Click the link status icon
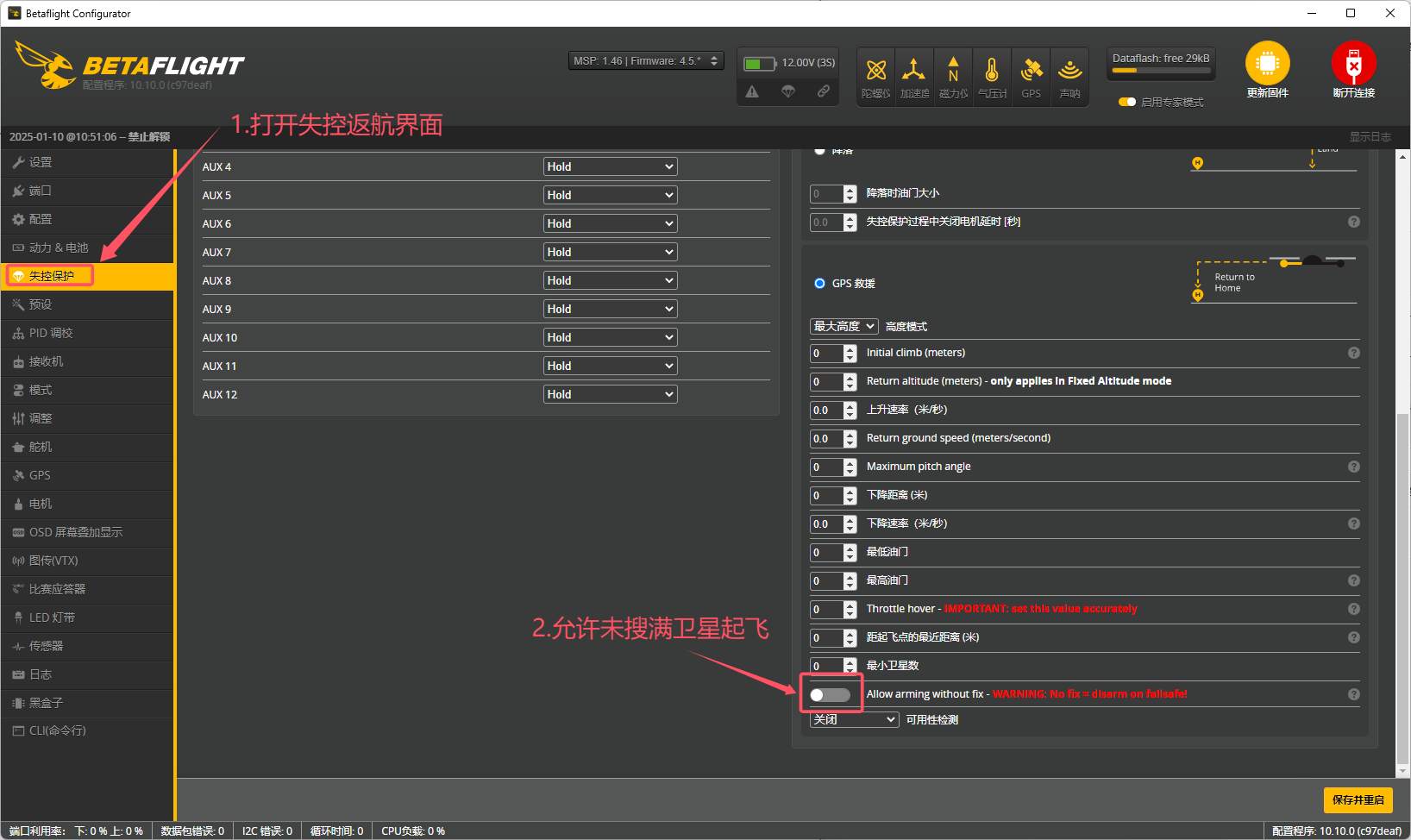1411x840 pixels. click(x=824, y=91)
